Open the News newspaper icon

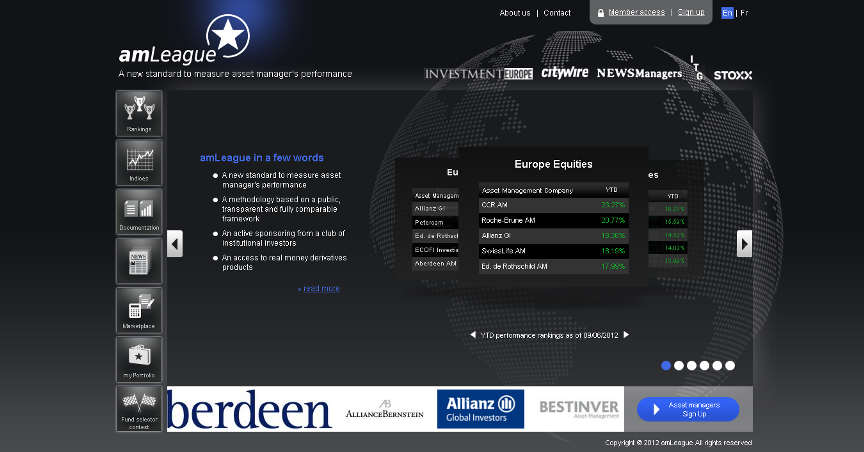pos(139,261)
